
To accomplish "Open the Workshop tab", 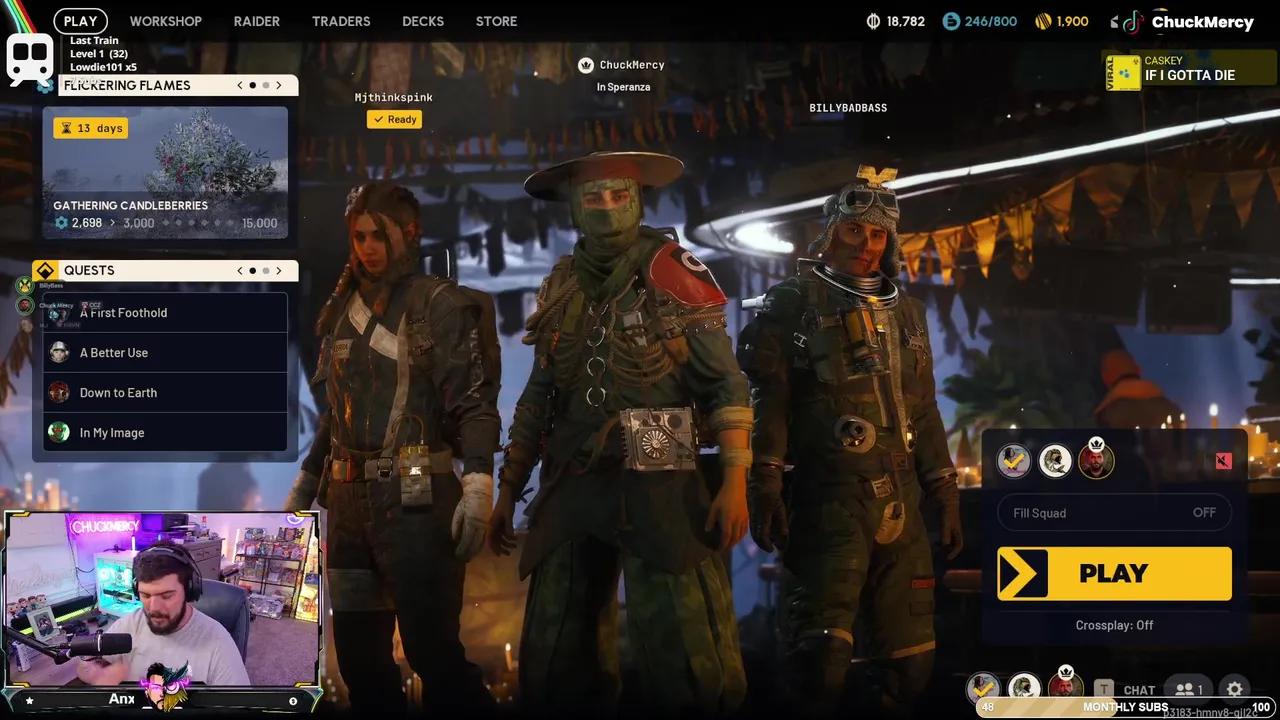I will pyautogui.click(x=165, y=21).
